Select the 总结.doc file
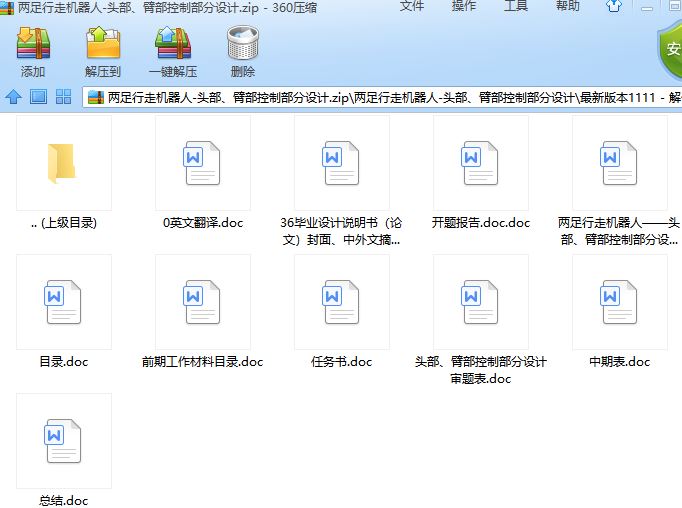This screenshot has height=508, width=682. coord(64,442)
